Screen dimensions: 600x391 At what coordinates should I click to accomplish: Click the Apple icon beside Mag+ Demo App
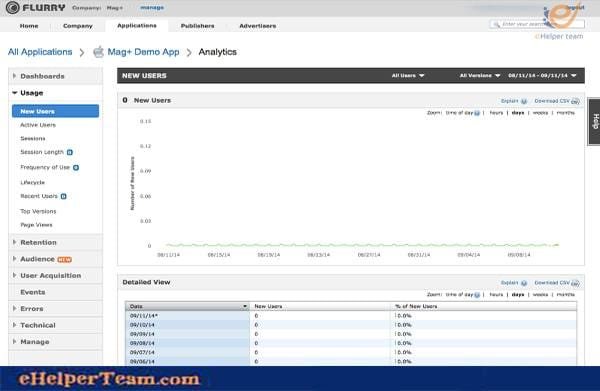[x=98, y=52]
